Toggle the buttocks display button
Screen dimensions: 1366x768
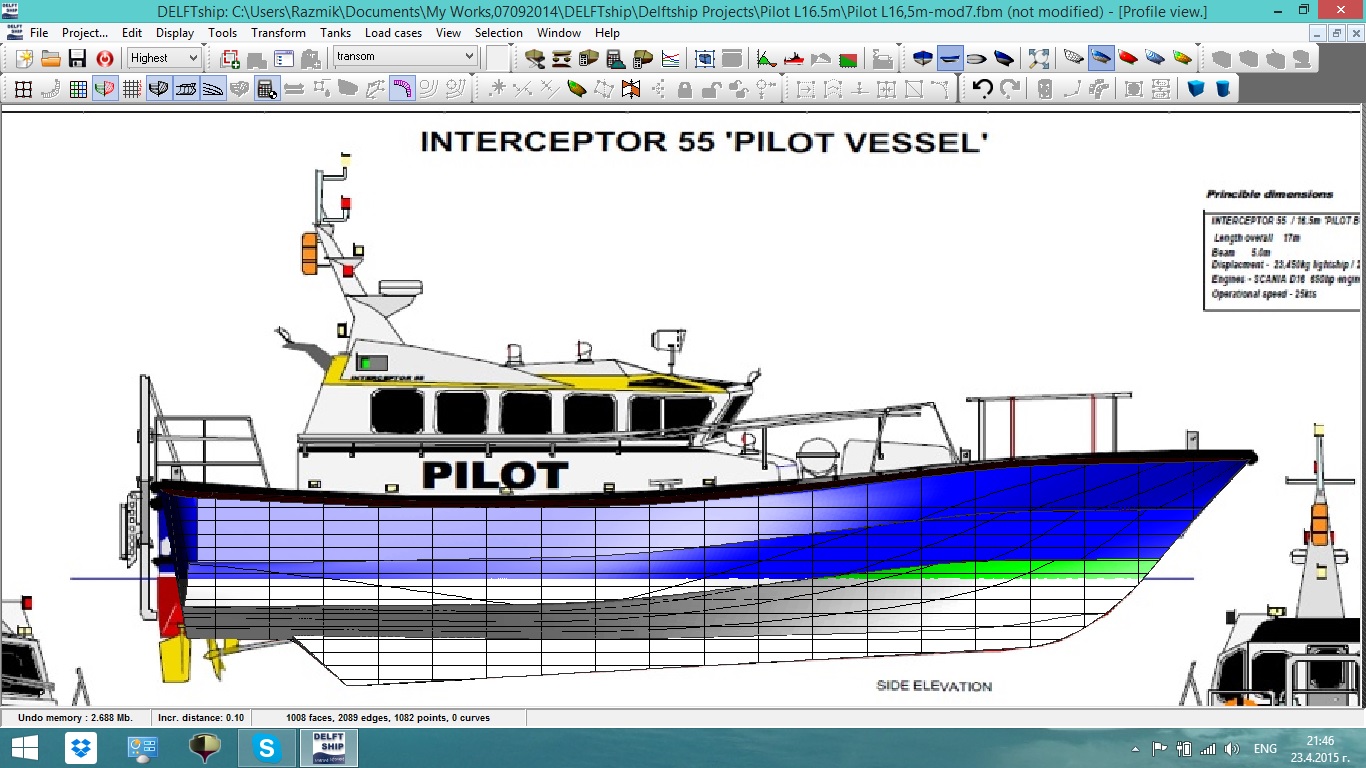point(186,89)
